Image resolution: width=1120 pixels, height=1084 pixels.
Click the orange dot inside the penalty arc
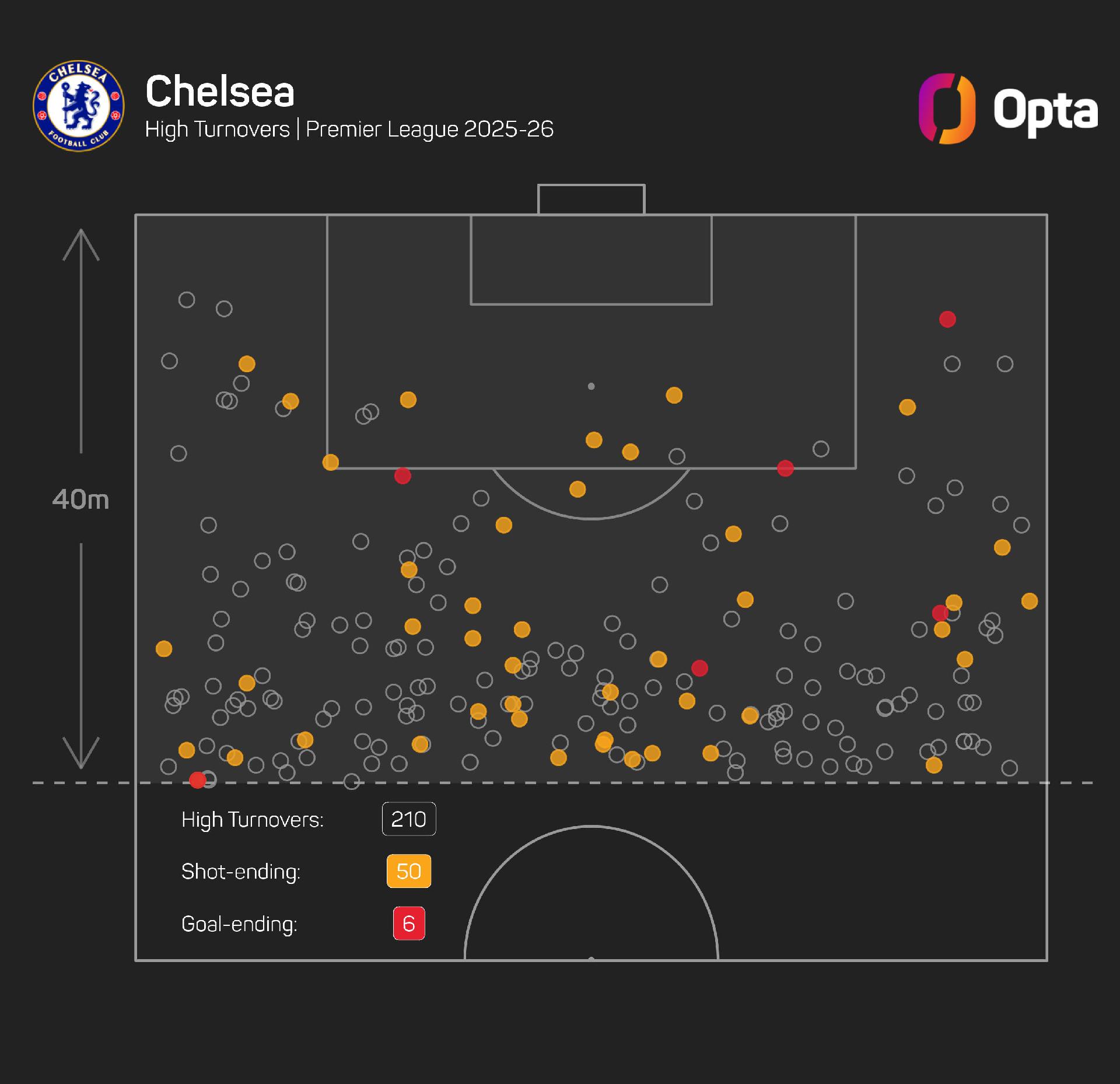point(577,489)
